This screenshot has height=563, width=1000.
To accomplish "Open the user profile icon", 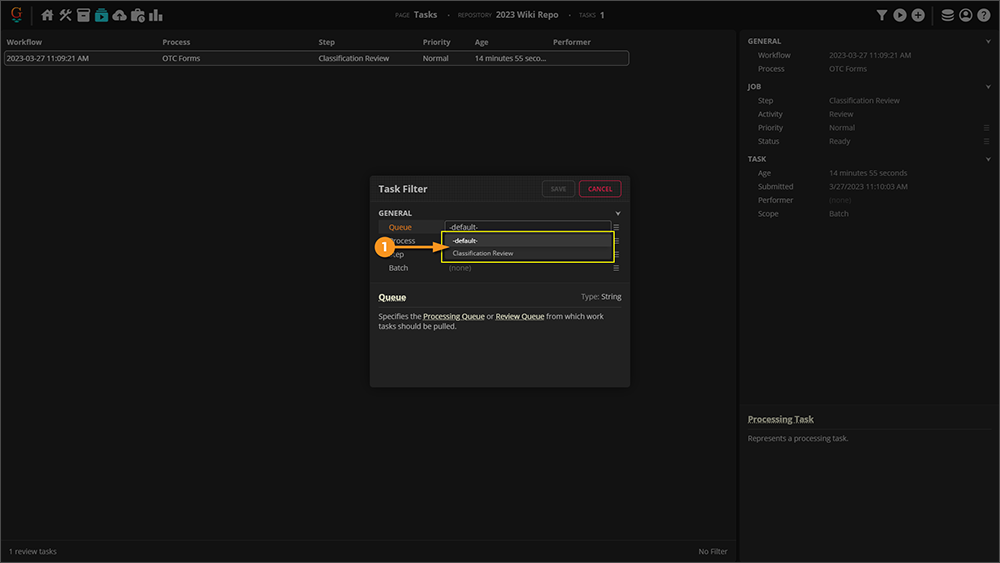I will pyautogui.click(x=965, y=15).
